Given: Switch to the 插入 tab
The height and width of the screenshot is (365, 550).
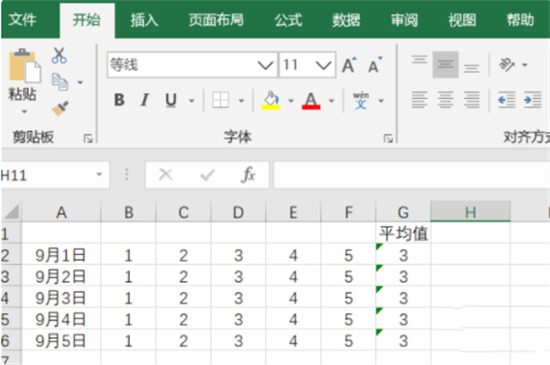Looking at the screenshot, I should pyautogui.click(x=145, y=20).
